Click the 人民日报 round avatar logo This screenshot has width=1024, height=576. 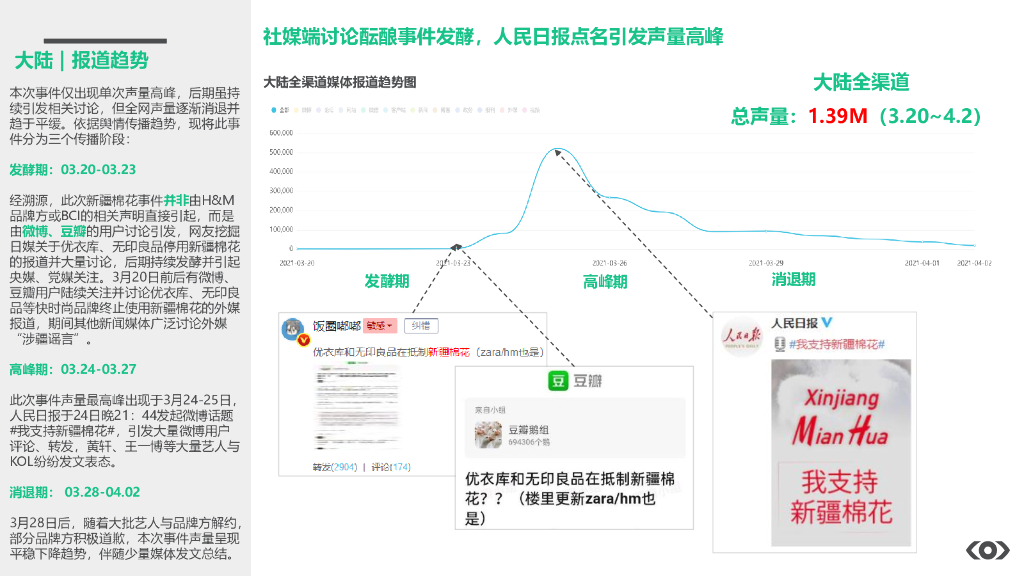[741, 338]
